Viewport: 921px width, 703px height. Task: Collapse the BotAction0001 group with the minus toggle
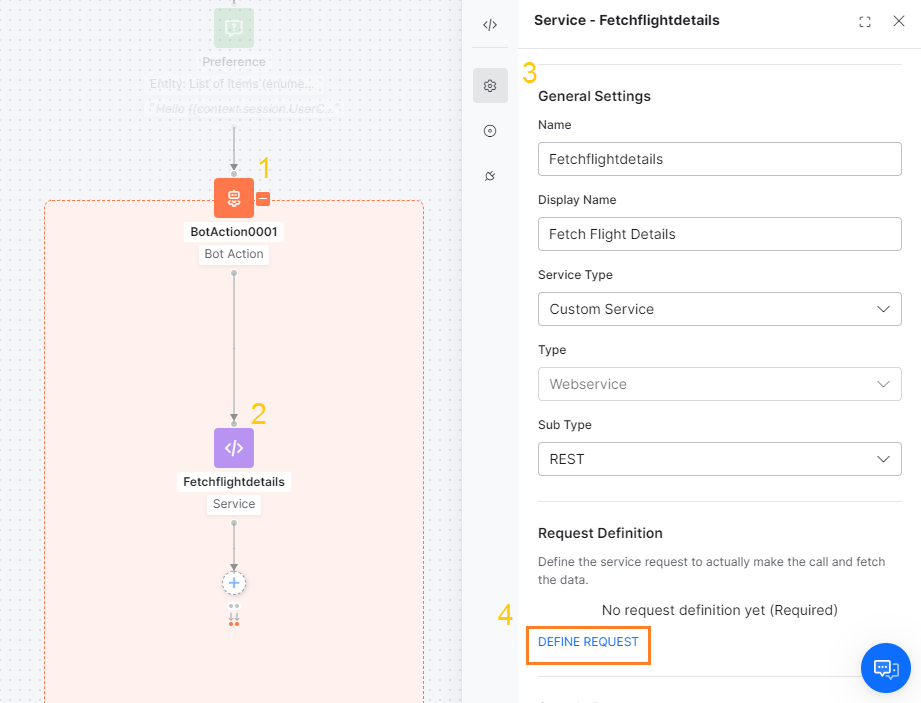262,198
